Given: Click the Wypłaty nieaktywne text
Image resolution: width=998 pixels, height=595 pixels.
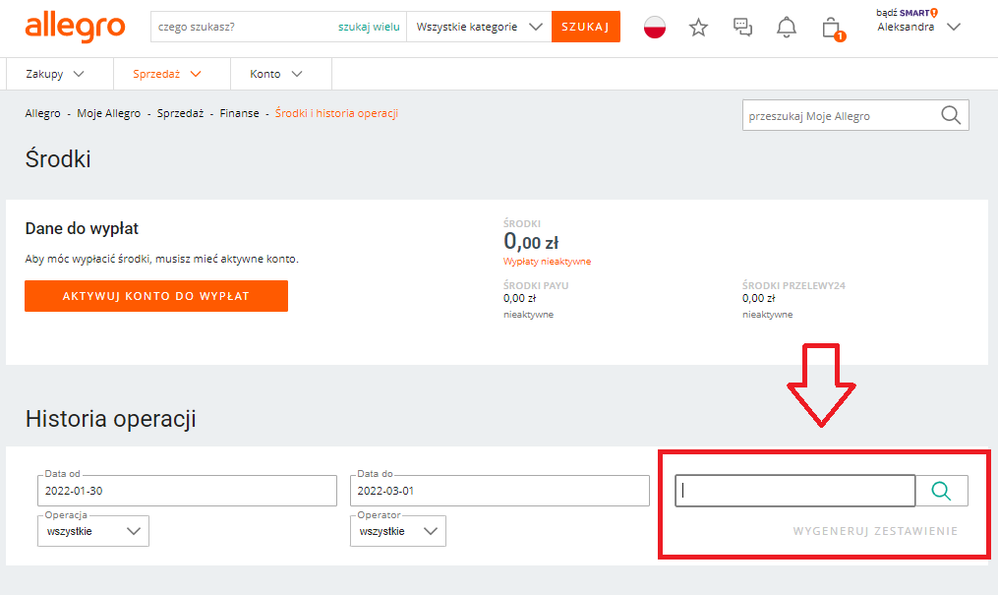Looking at the screenshot, I should point(547,262).
